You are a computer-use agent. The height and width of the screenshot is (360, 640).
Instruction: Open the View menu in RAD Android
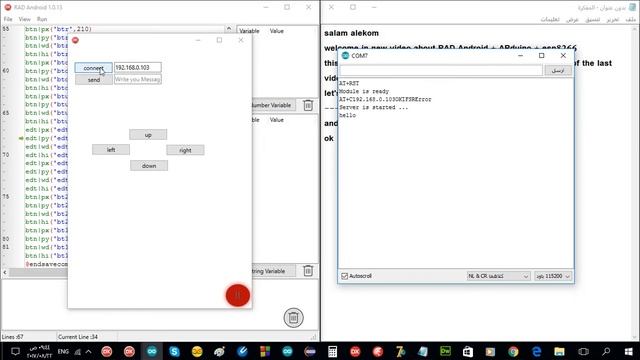(x=24, y=19)
